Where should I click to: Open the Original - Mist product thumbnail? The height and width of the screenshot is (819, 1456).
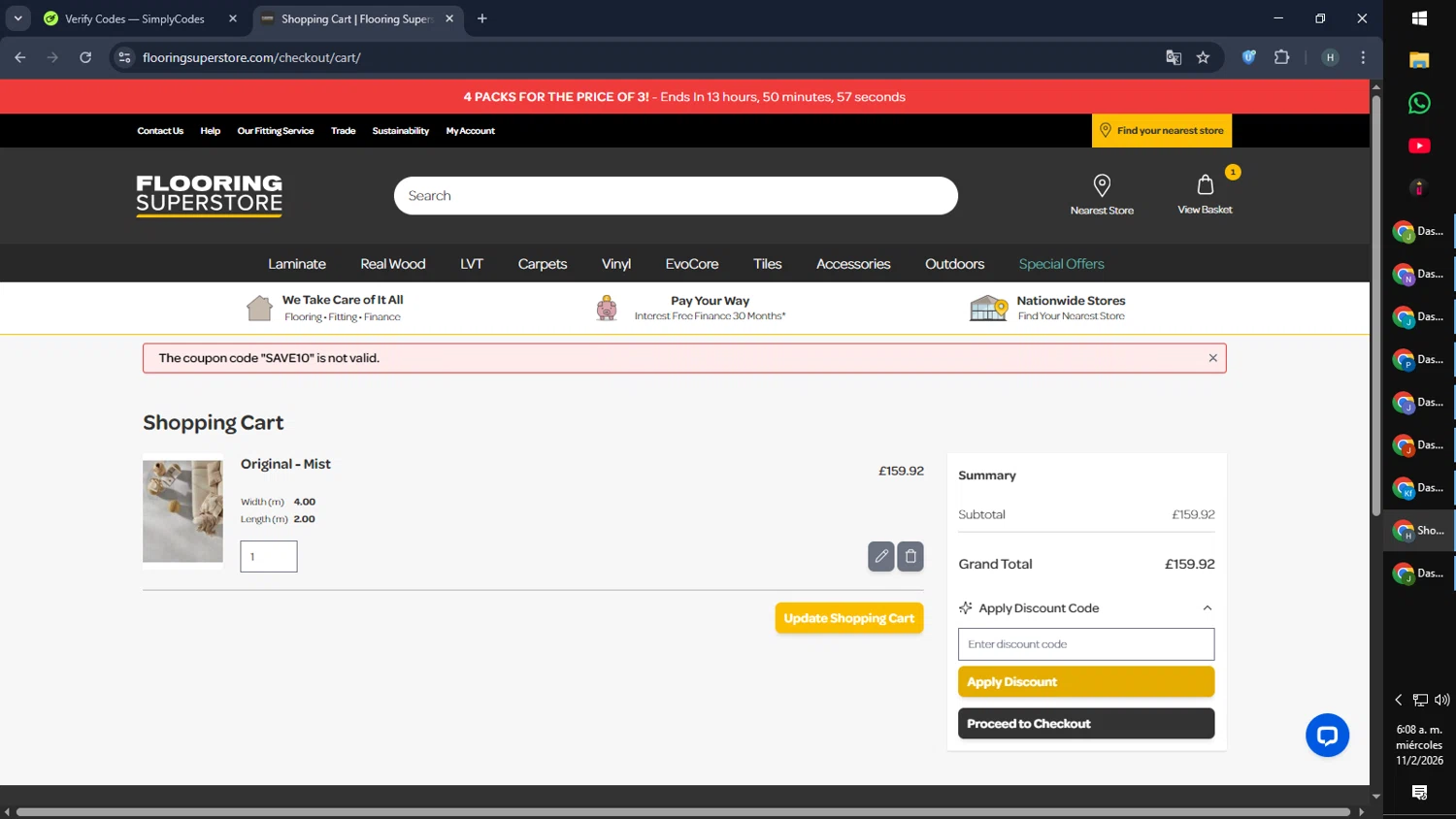[182, 511]
